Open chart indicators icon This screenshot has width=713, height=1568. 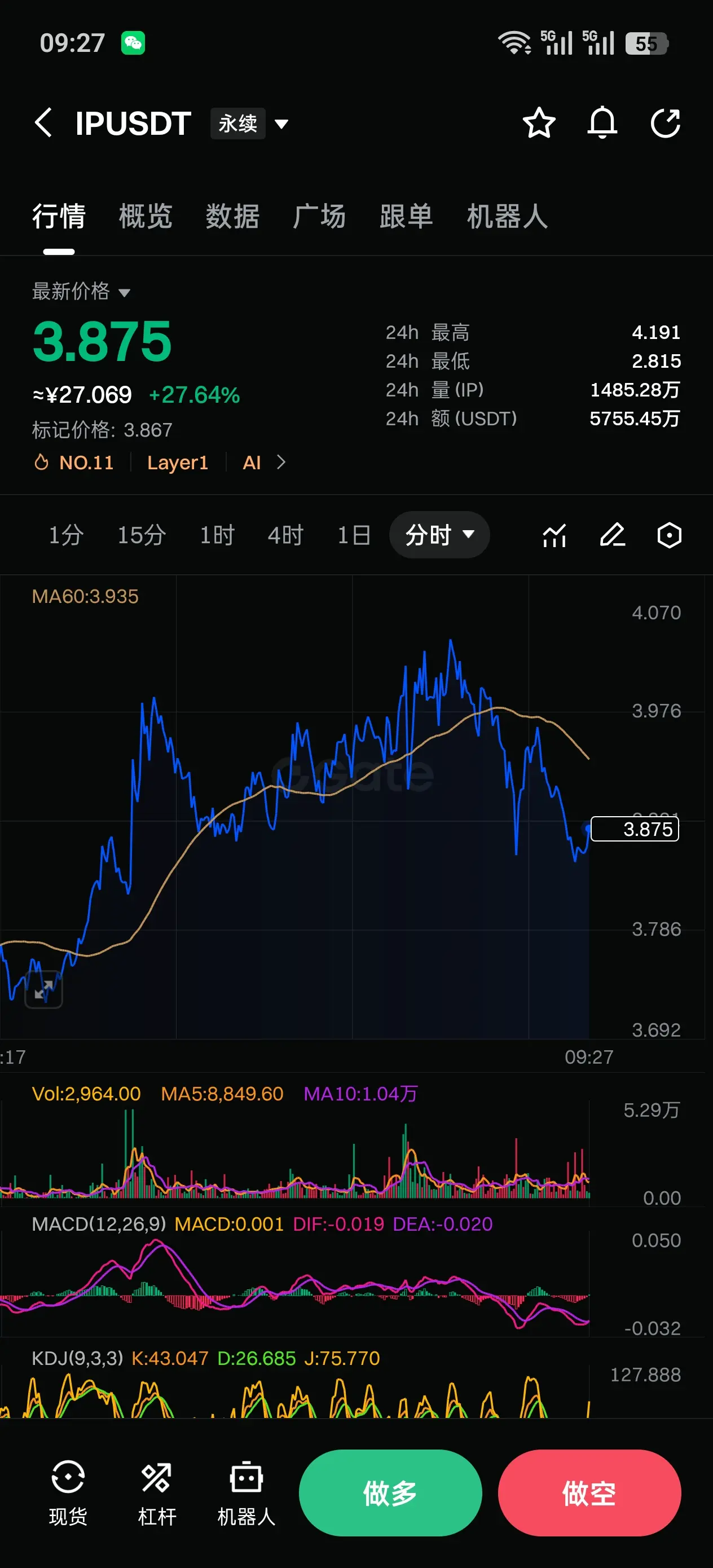[x=554, y=535]
